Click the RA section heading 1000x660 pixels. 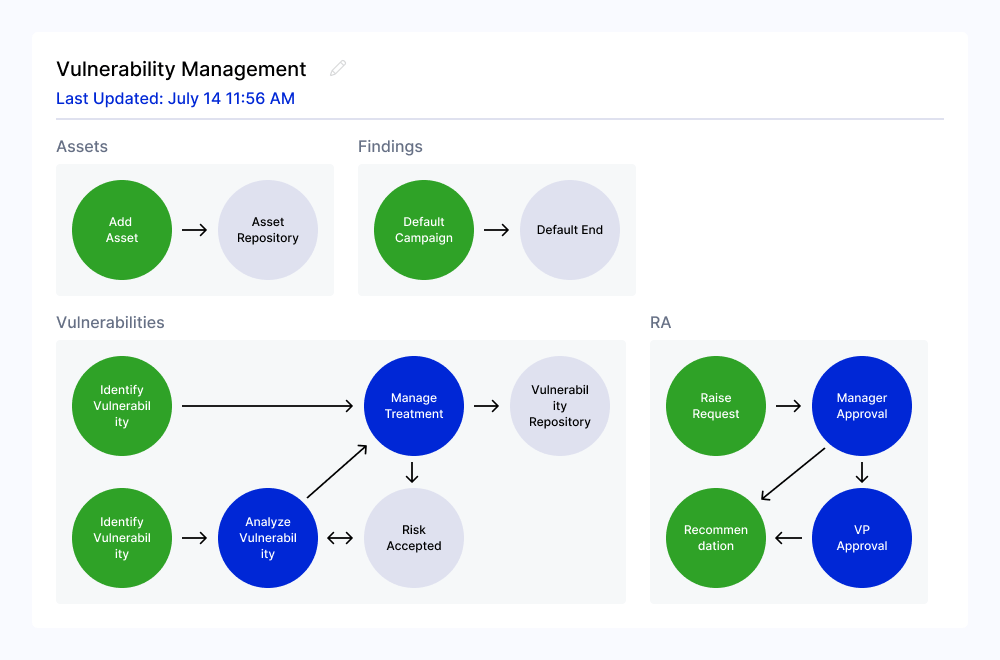coord(661,322)
